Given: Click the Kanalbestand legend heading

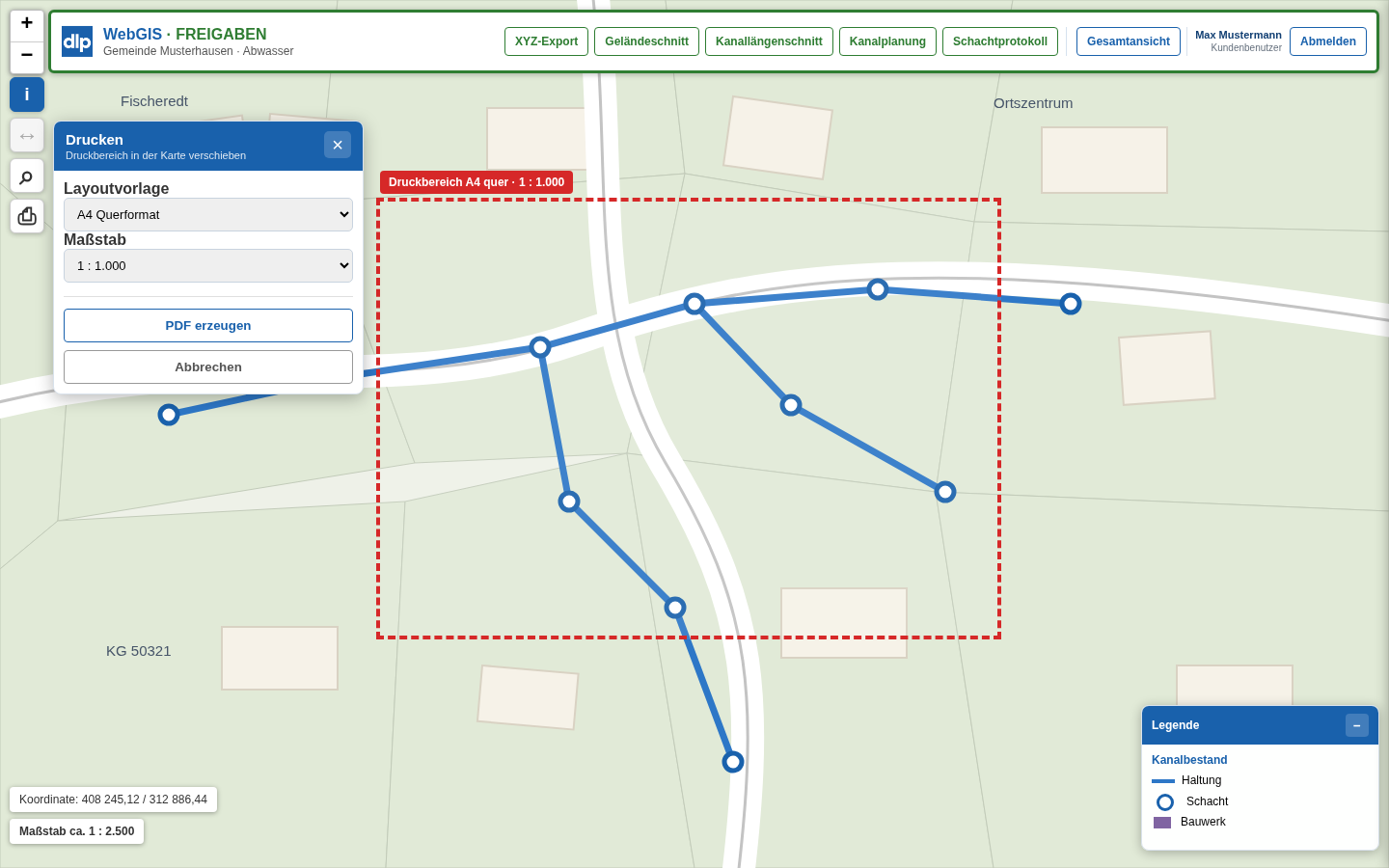Looking at the screenshot, I should (x=1189, y=760).
